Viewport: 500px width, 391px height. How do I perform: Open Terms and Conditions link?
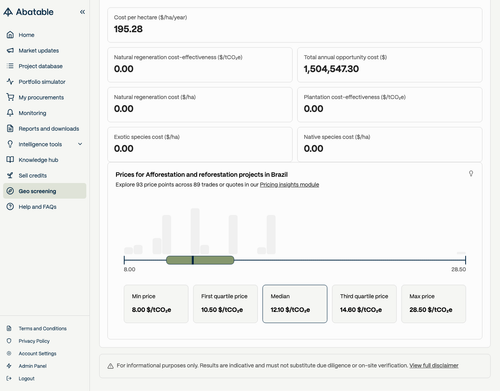click(x=43, y=328)
